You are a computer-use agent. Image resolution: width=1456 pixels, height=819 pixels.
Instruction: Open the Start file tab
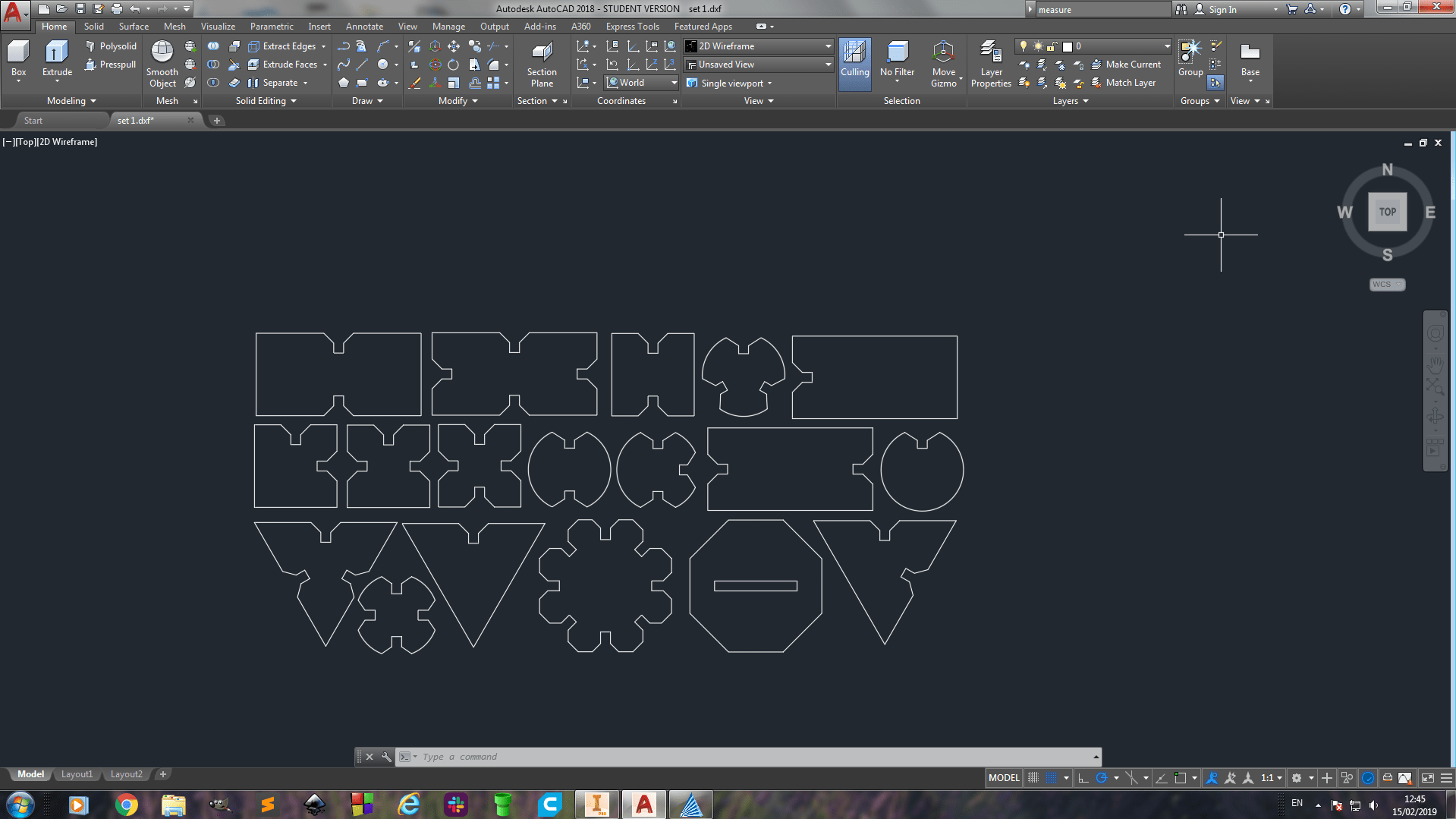tap(33, 121)
